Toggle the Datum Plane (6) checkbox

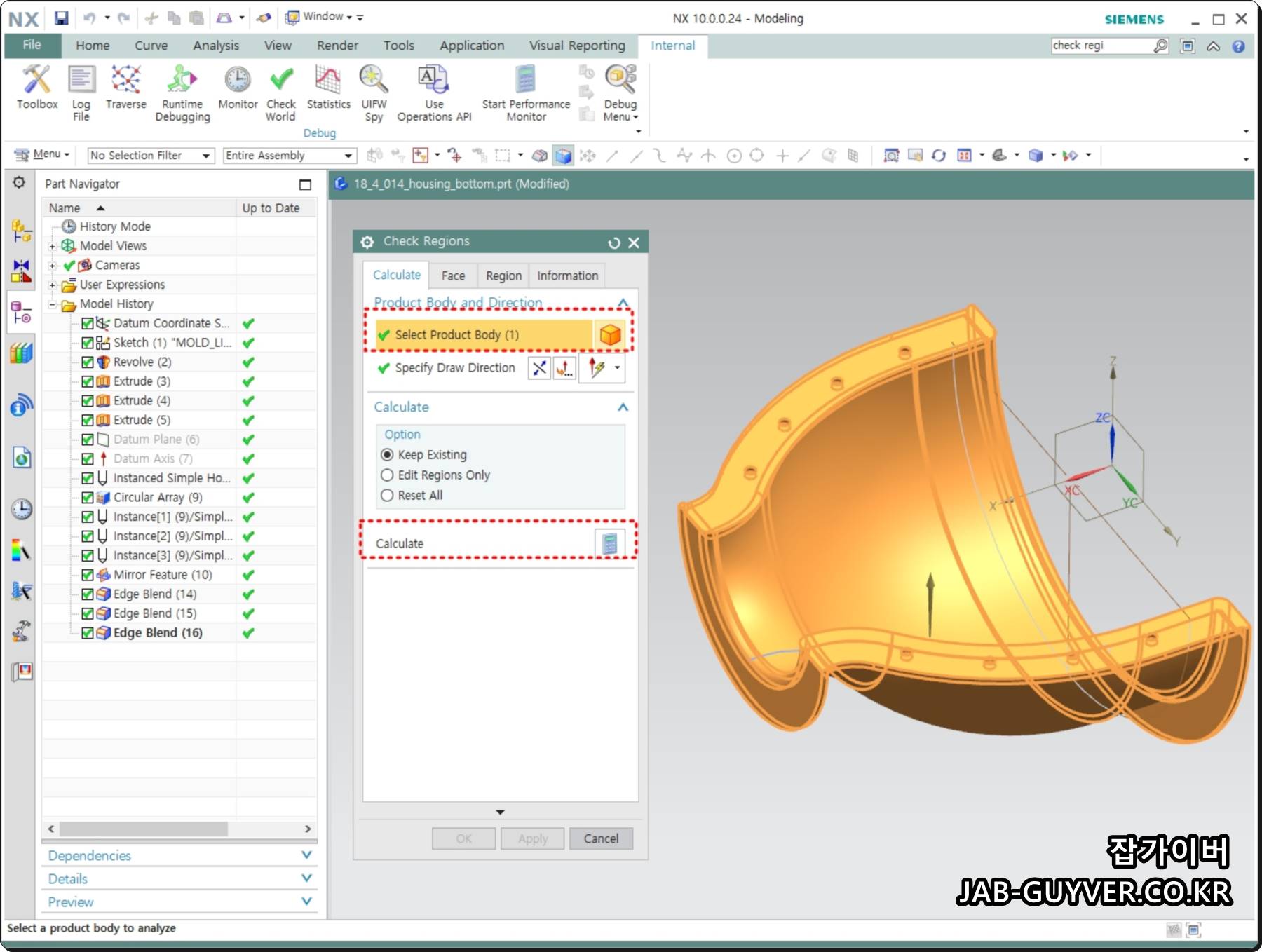point(88,440)
